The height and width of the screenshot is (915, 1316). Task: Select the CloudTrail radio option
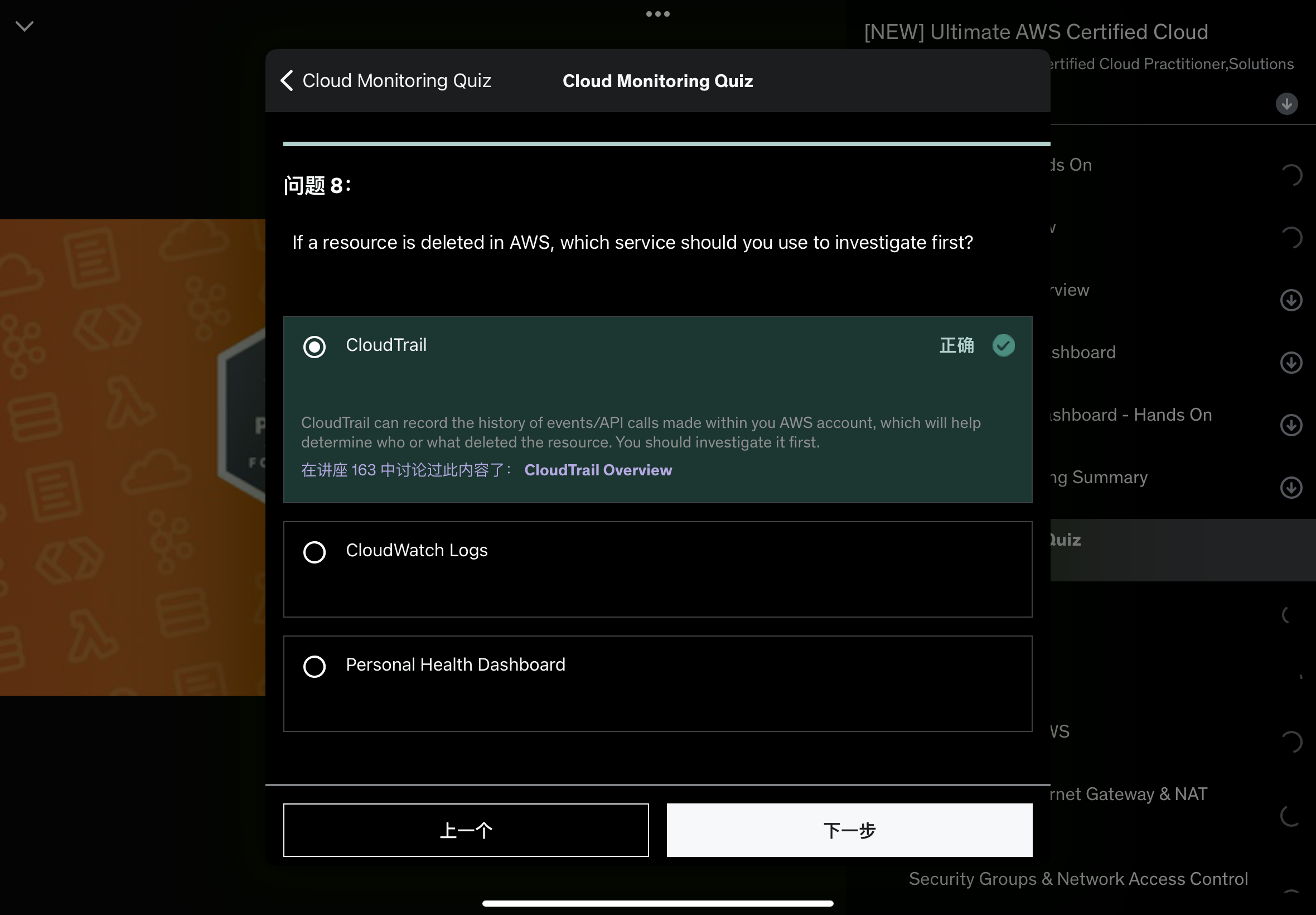point(314,347)
